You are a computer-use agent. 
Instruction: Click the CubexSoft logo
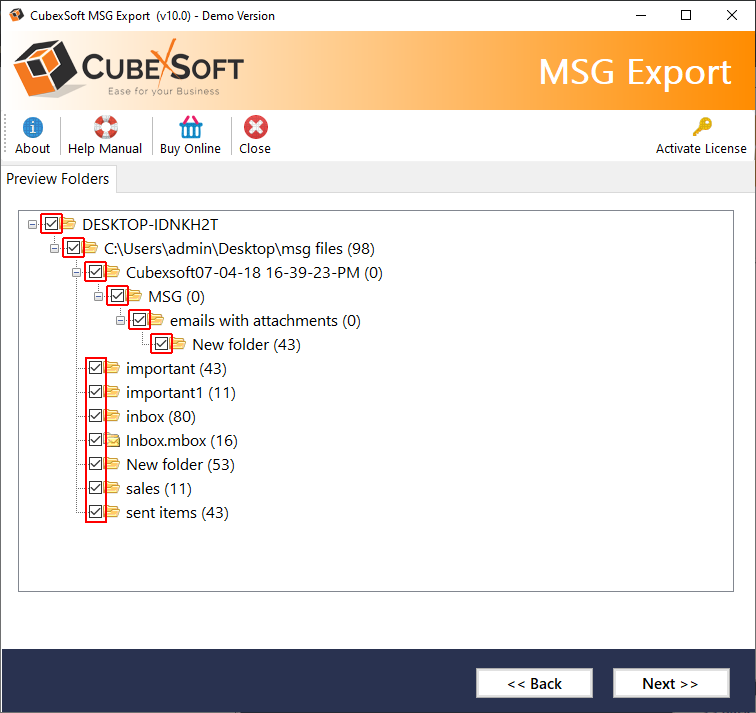(130, 72)
